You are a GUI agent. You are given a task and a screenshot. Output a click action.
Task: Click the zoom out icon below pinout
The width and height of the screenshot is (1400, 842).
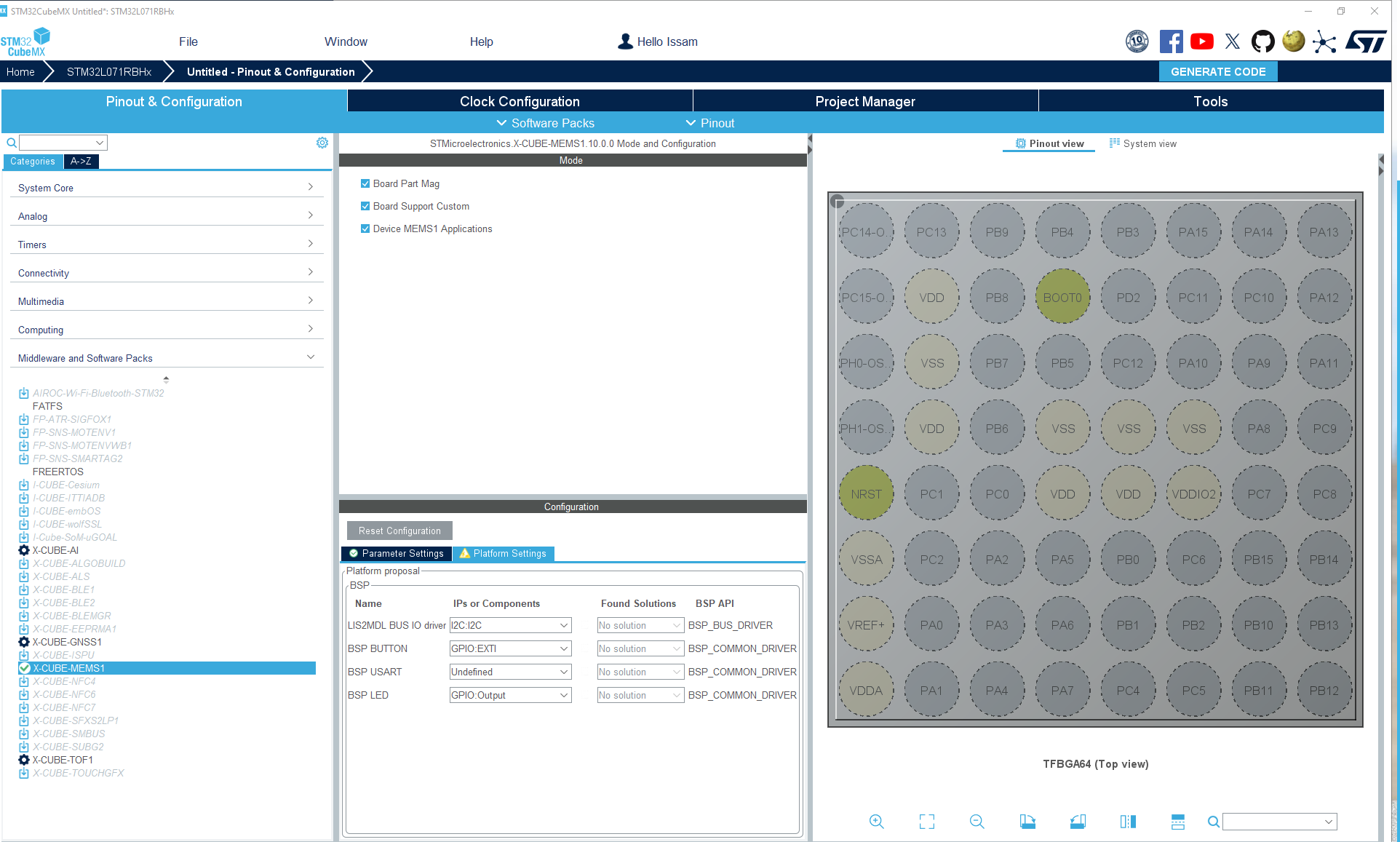tap(977, 822)
